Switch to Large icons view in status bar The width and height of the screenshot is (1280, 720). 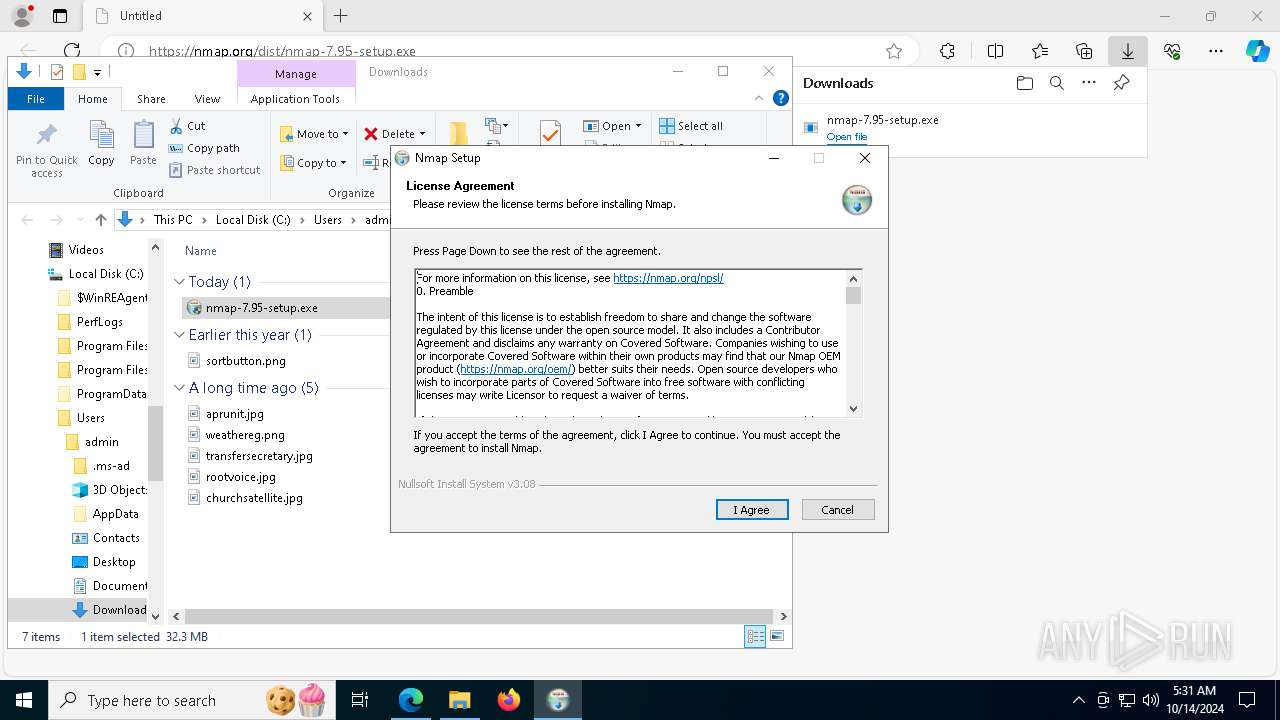[777, 637]
